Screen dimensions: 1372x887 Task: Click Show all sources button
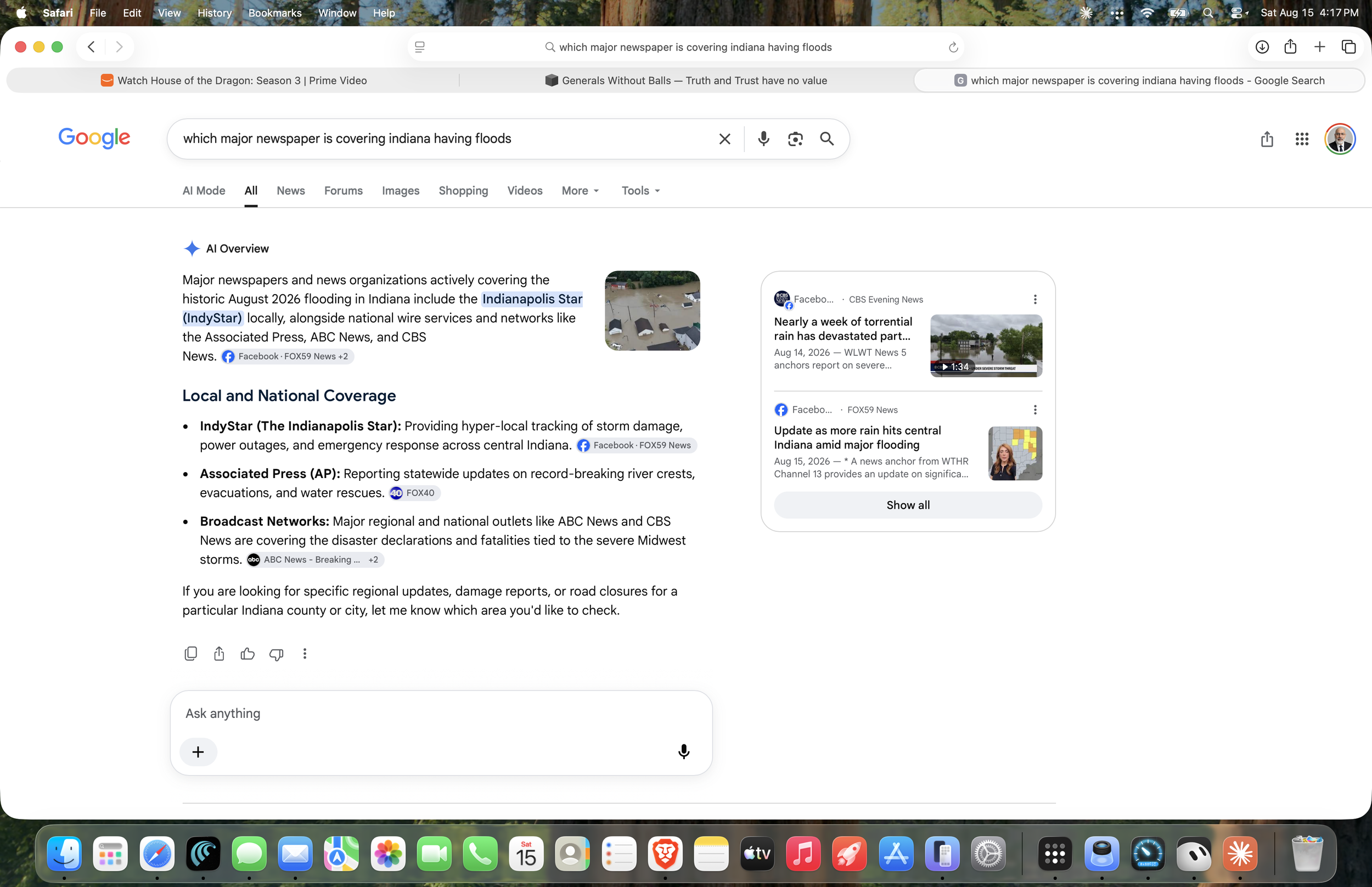[x=907, y=505]
